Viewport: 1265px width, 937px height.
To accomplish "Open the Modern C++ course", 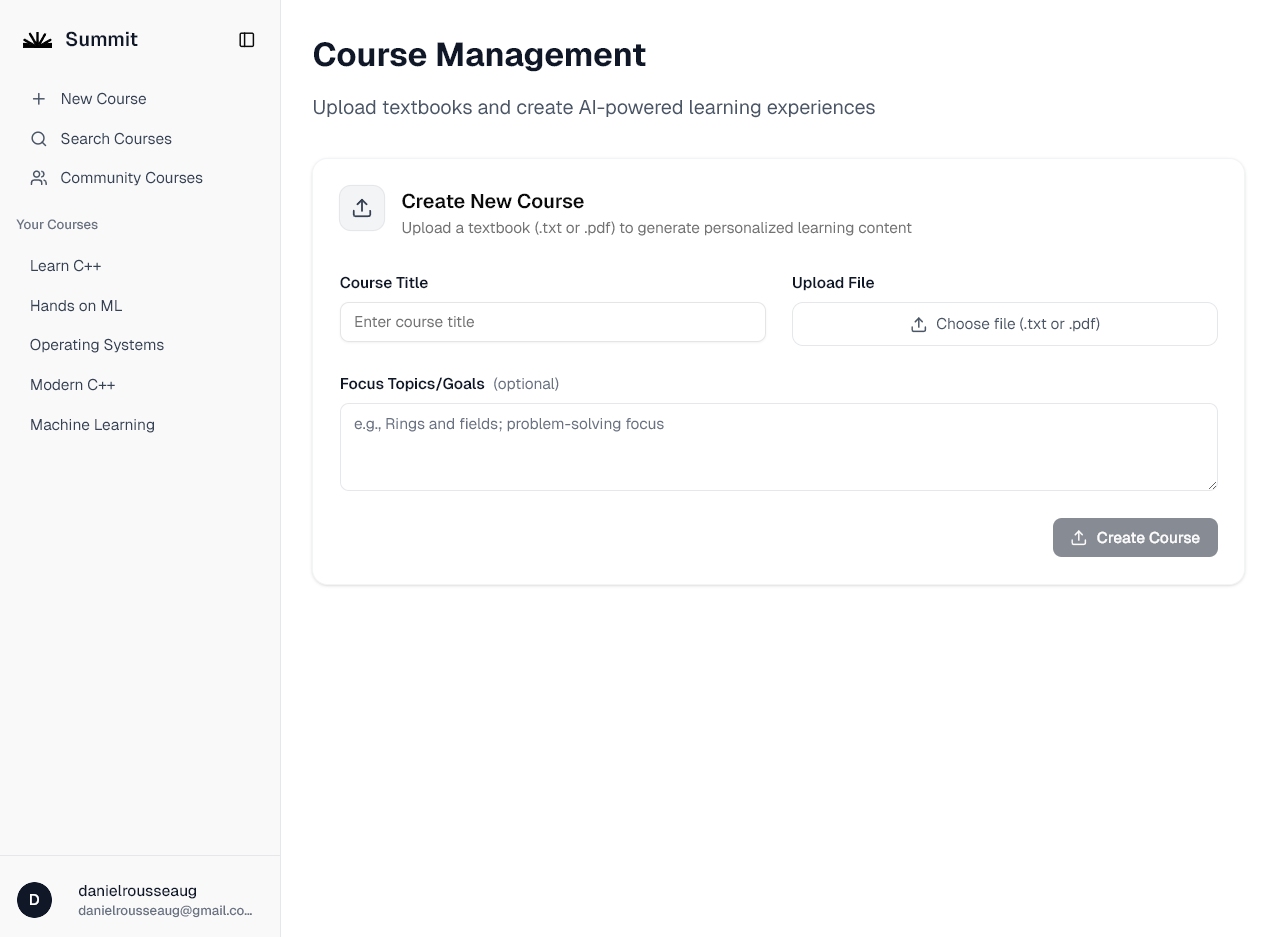I will (73, 384).
